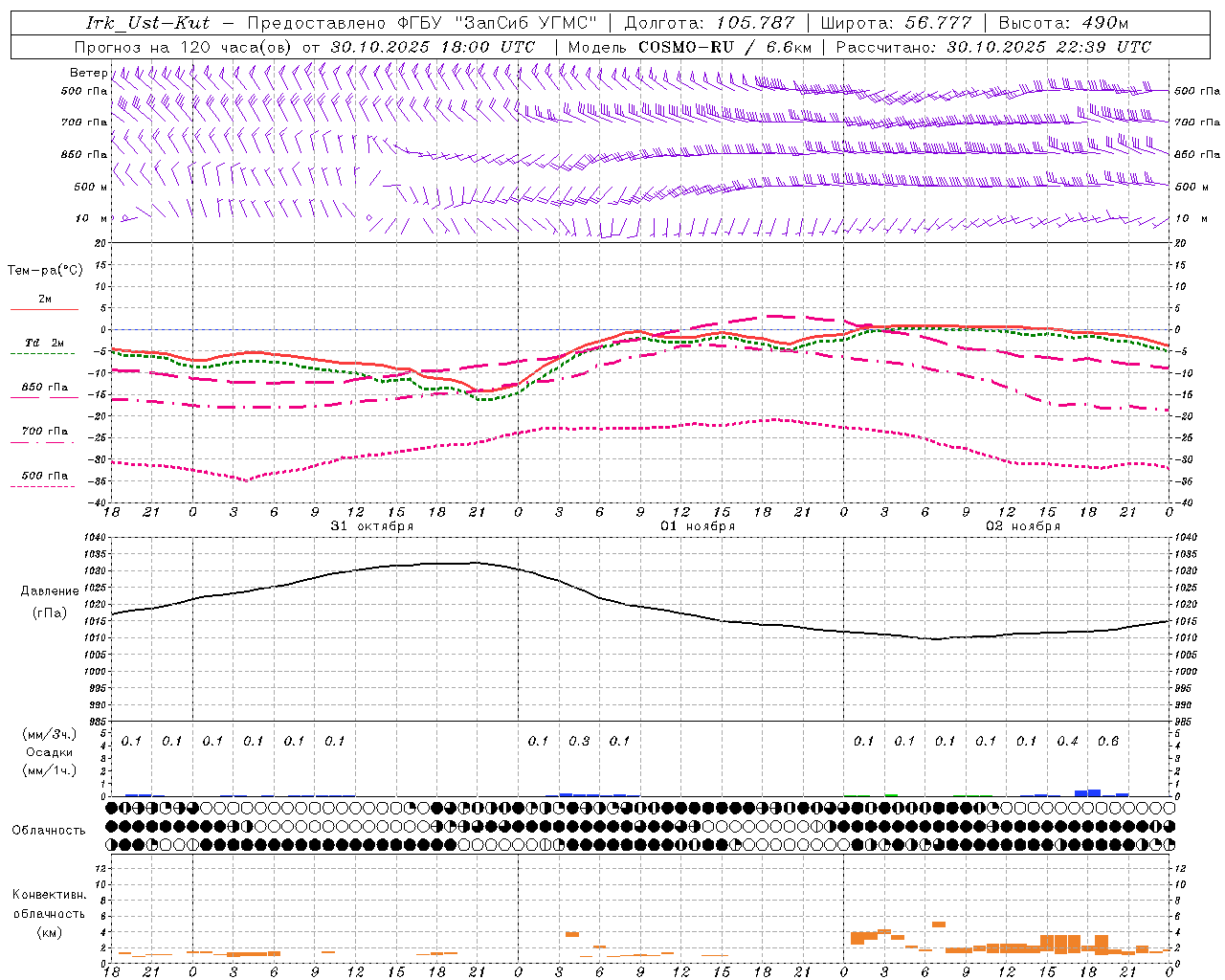Click the "850 гПа" wind level label on the right
Viewport: 1225px width, 980px height.
click(x=1197, y=154)
